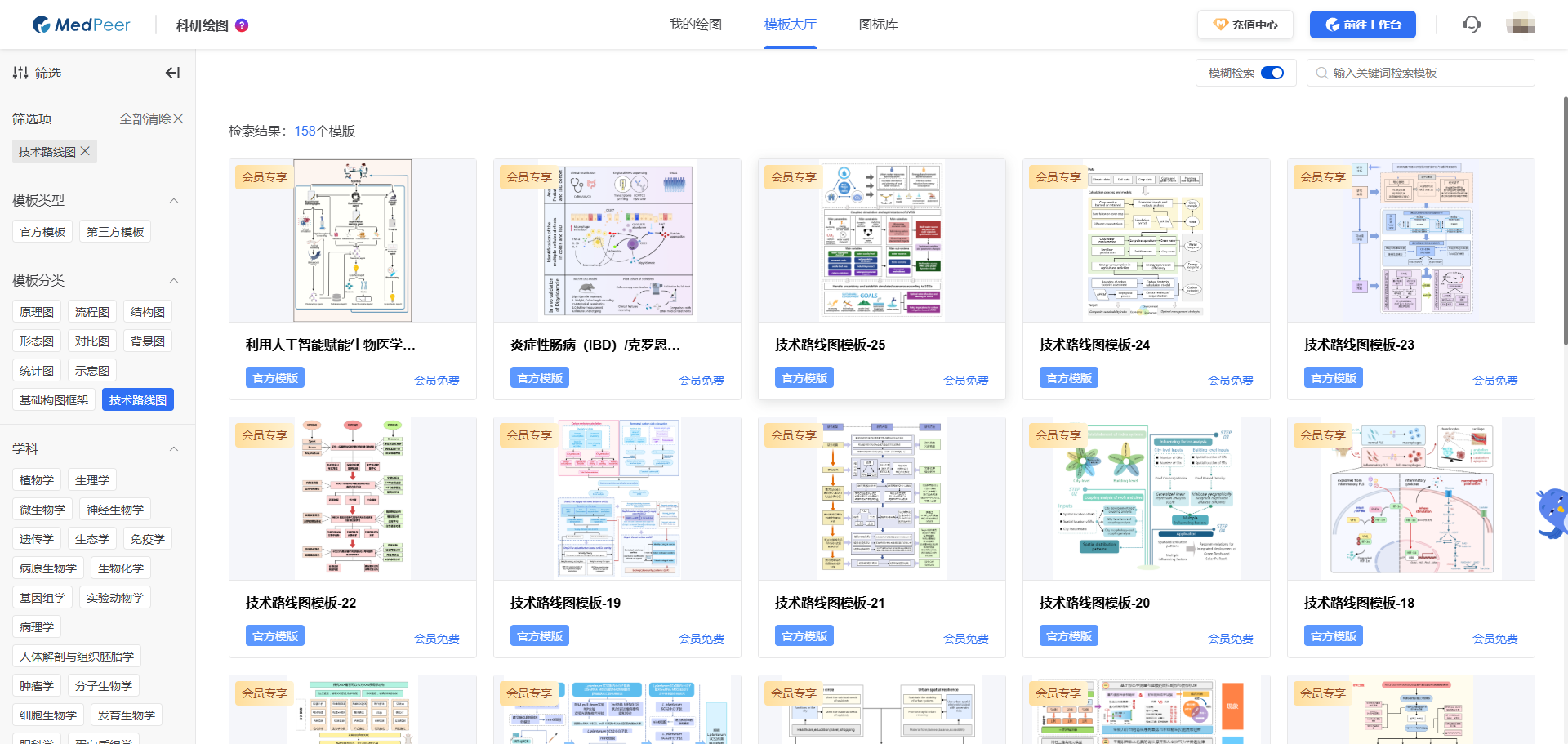This screenshot has width=1568, height=744.
Task: Click the page vertical scrollbar
Action: click(x=1565, y=221)
